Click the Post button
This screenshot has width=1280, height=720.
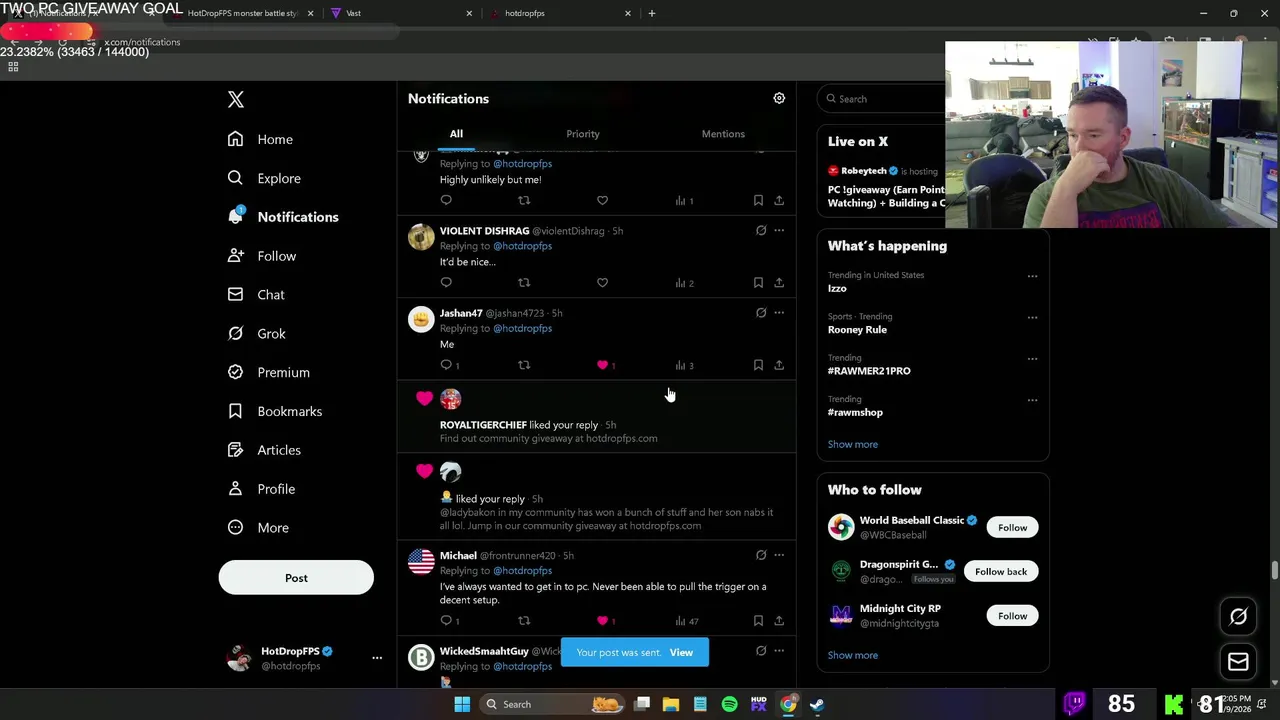point(296,578)
